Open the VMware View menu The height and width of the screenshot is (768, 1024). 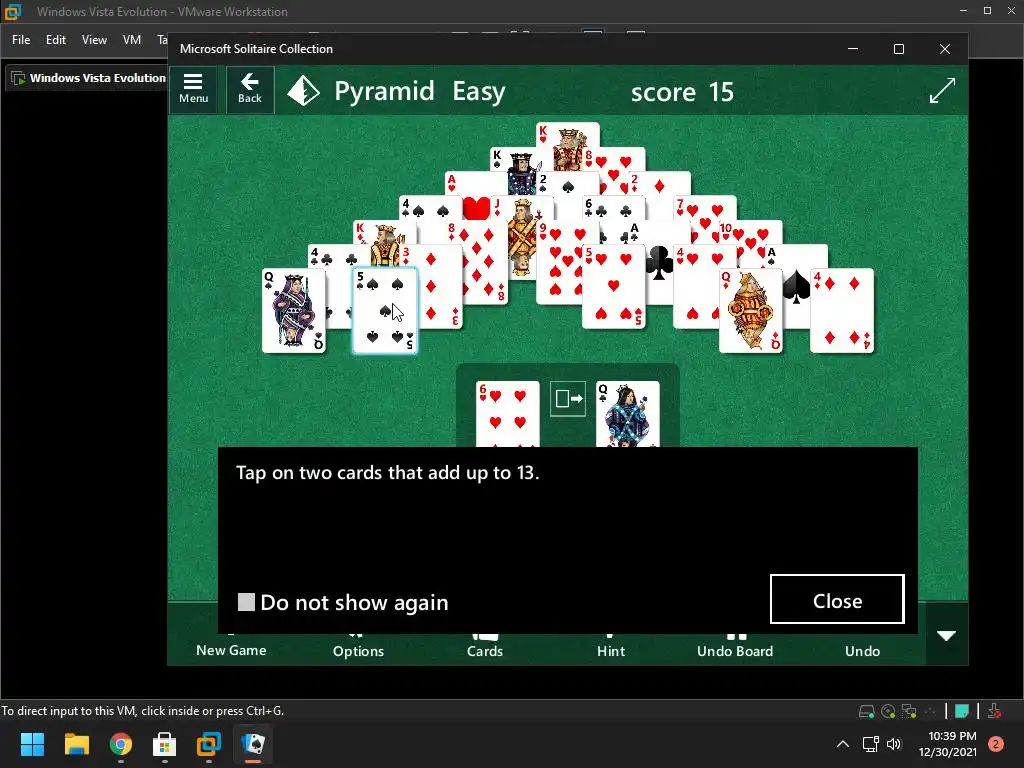(x=94, y=40)
